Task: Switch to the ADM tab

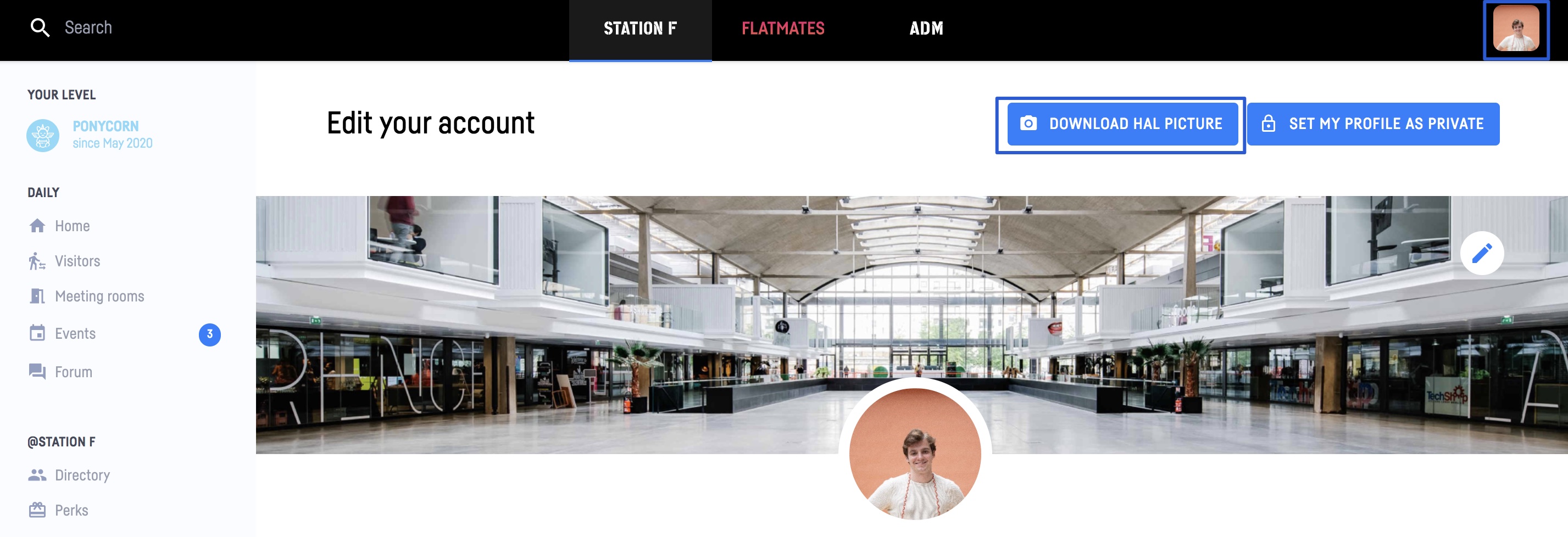Action: [926, 29]
